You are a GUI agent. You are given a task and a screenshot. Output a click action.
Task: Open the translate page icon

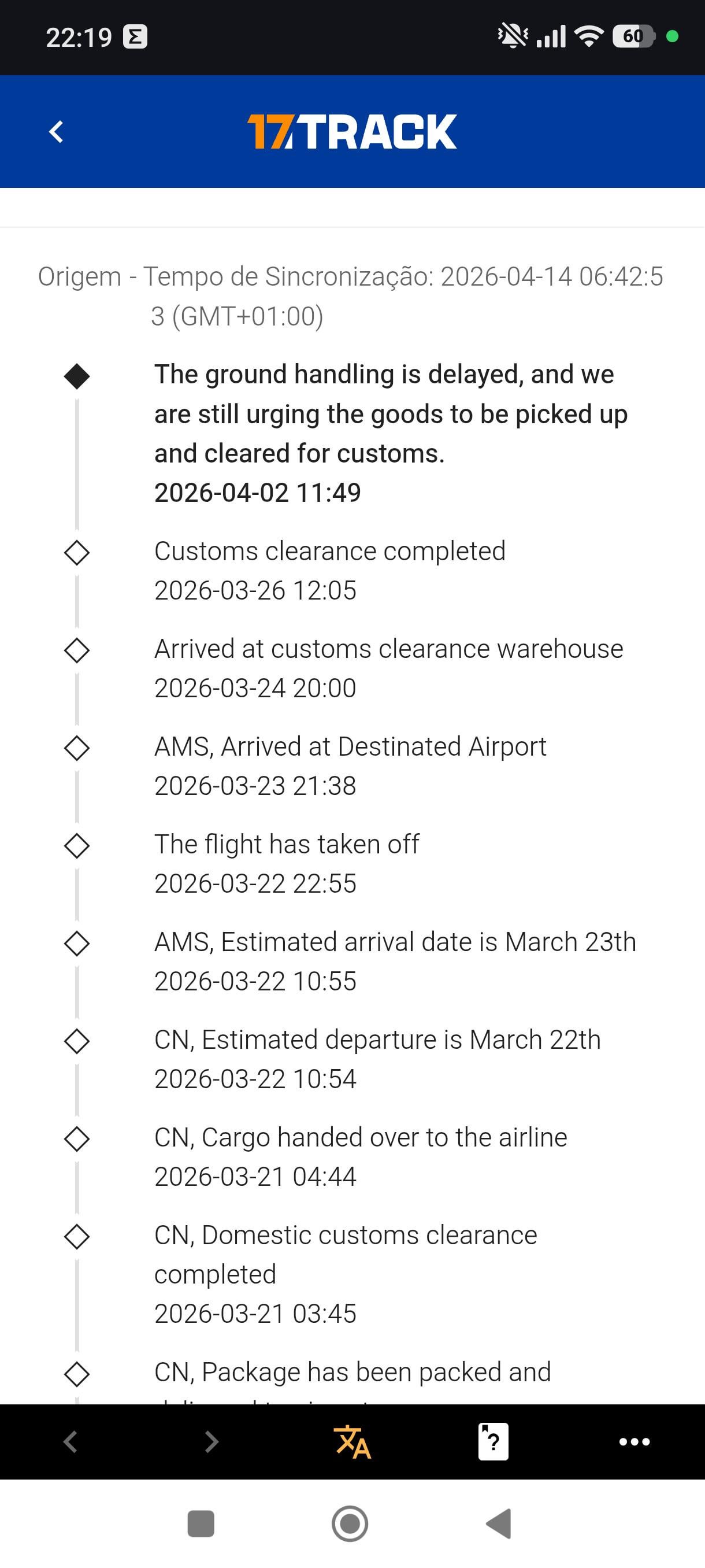[352, 1441]
